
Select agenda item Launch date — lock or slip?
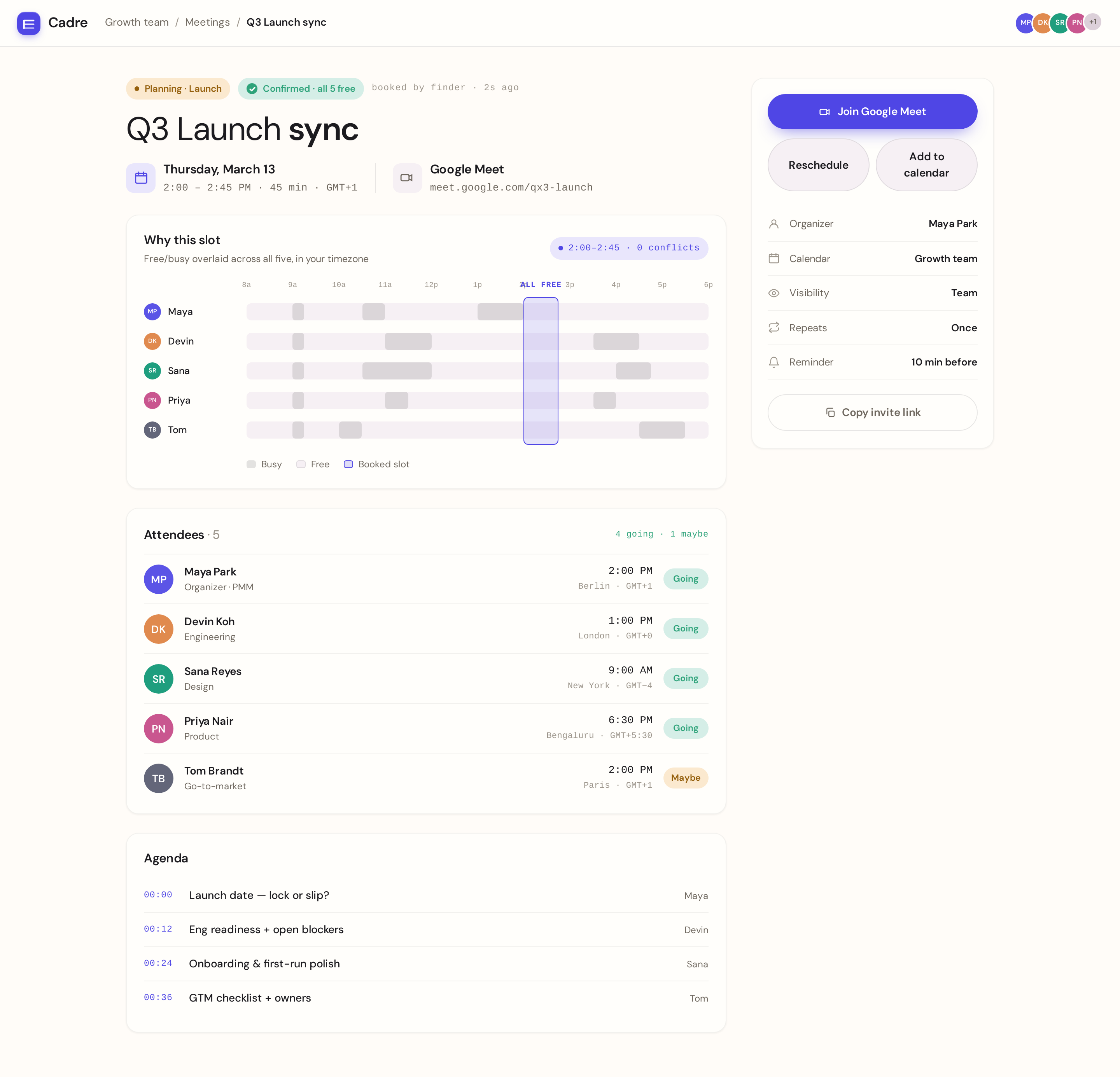pyautogui.click(x=426, y=895)
